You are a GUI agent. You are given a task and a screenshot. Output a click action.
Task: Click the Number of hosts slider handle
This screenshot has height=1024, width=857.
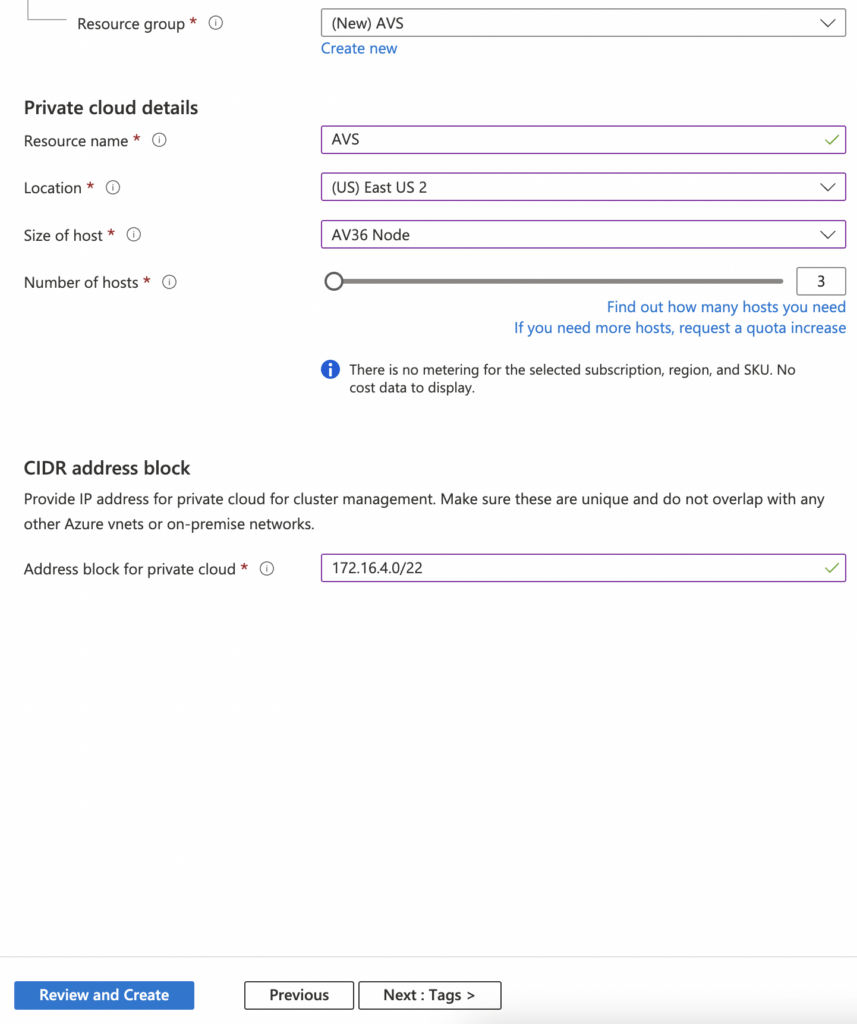tap(334, 282)
